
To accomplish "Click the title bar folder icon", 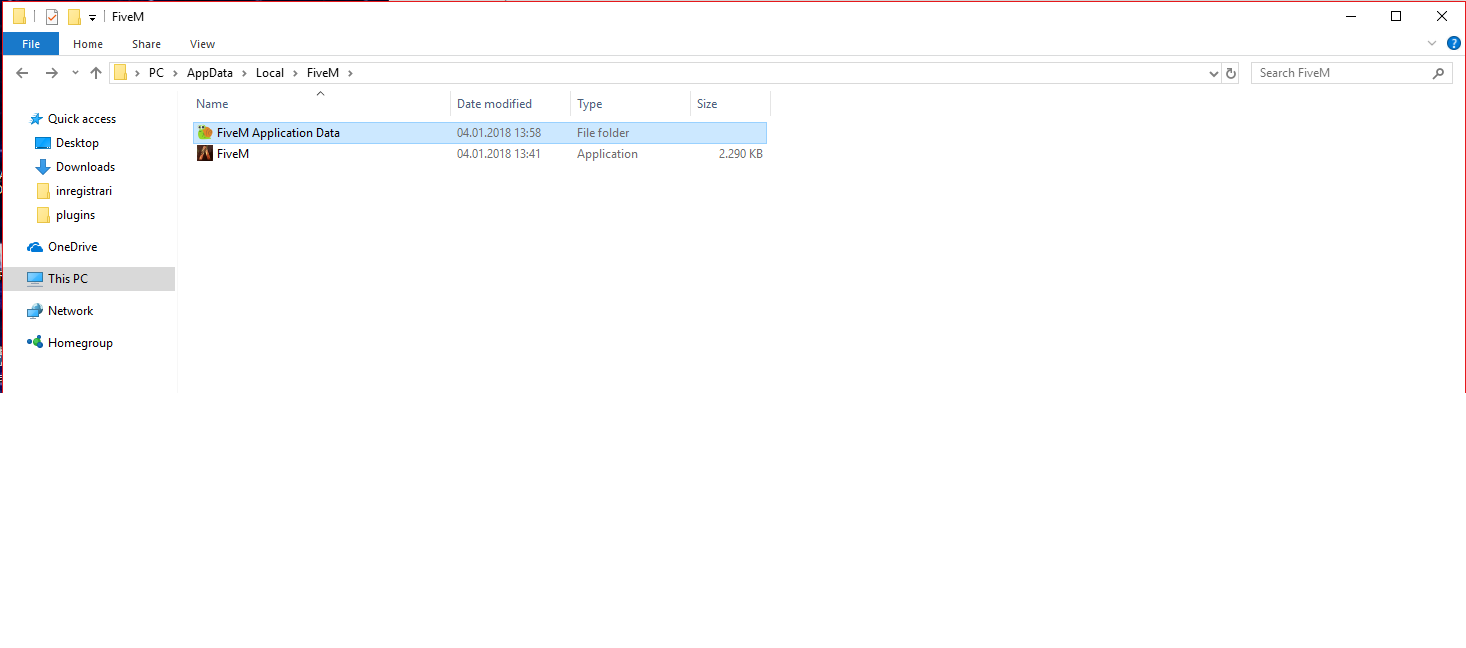I will tap(19, 16).
